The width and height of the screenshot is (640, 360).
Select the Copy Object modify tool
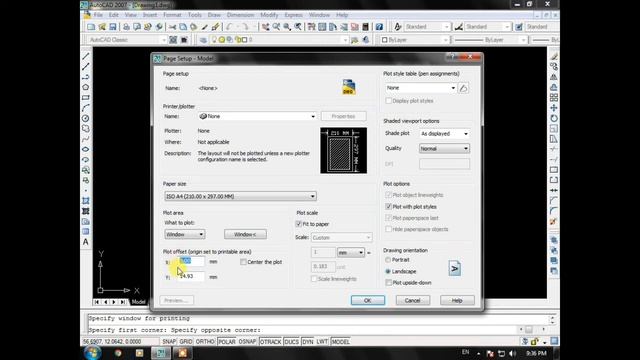click(554, 67)
